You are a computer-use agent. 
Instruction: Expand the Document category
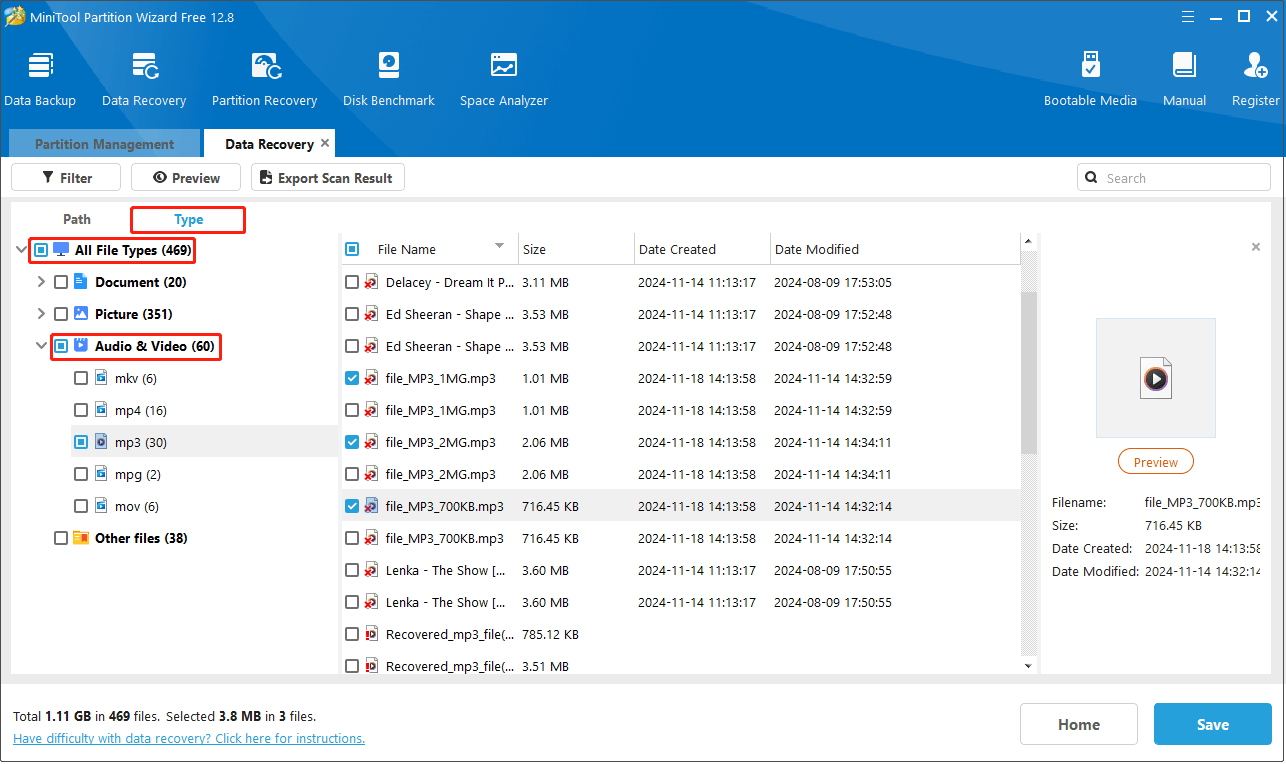(41, 282)
